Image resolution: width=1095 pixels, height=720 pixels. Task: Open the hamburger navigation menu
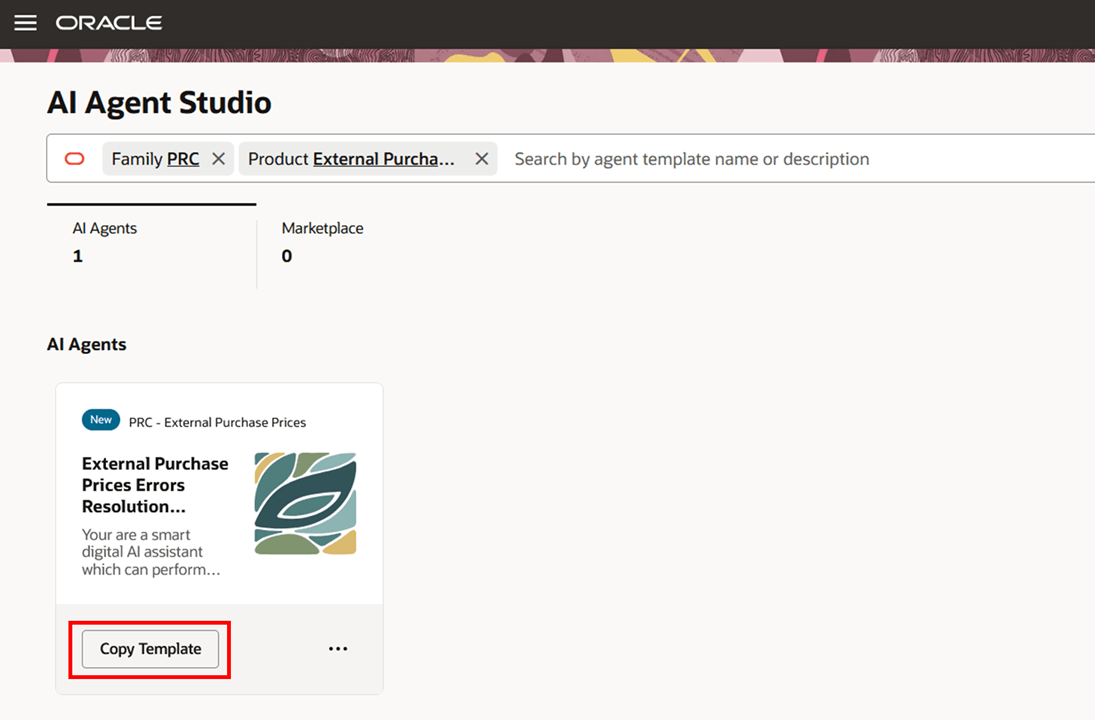click(x=26, y=23)
